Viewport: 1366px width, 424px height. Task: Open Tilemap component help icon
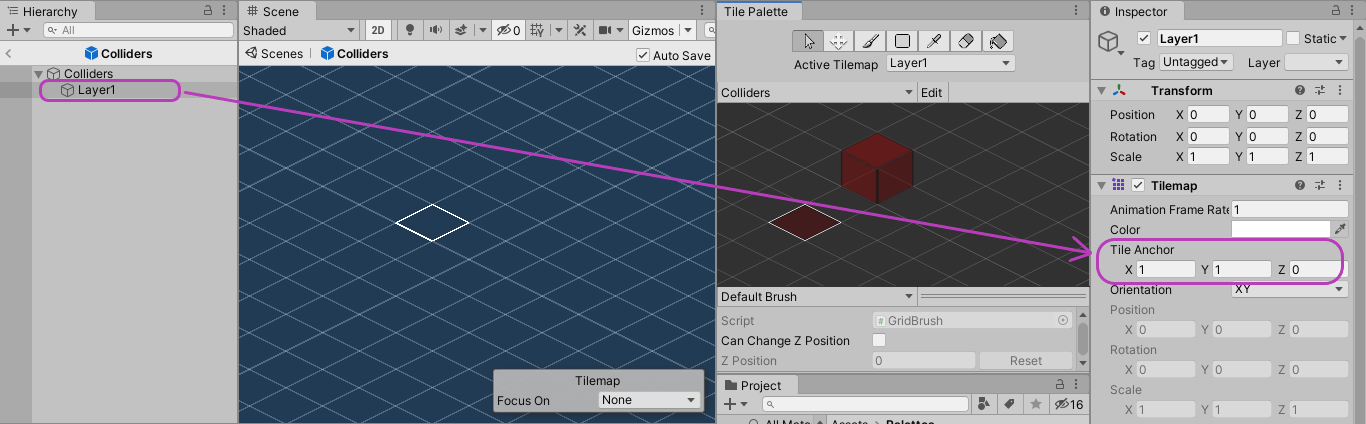pos(1300,185)
